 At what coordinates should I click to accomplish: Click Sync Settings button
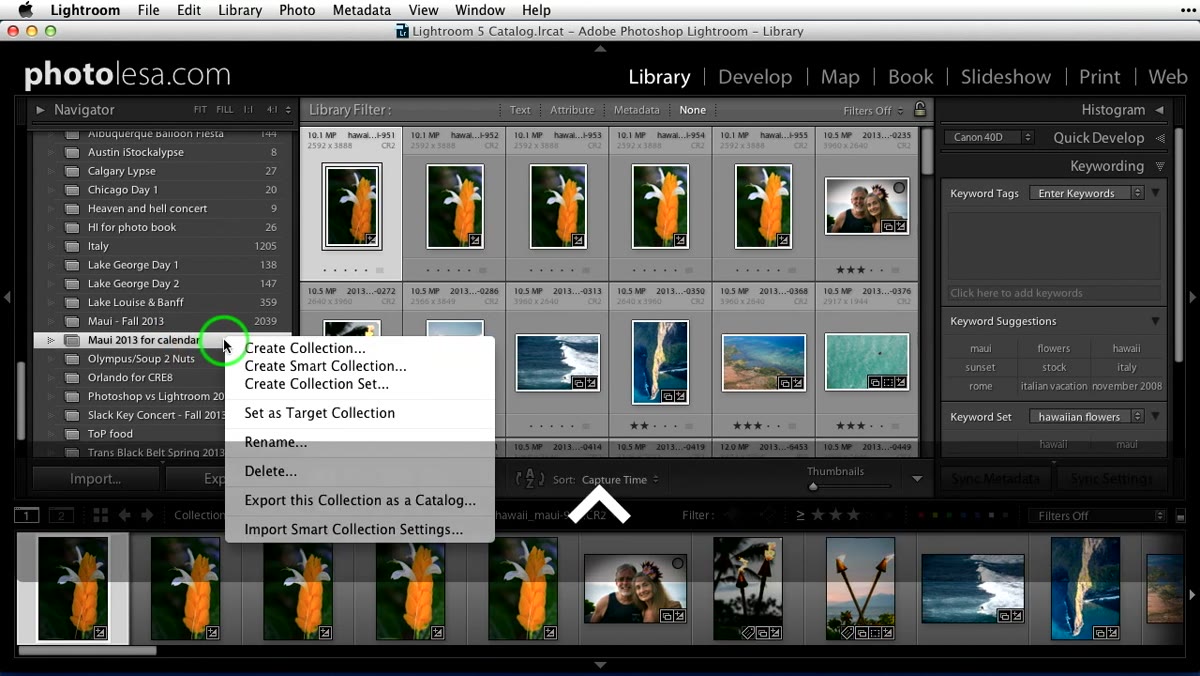pyautogui.click(x=1111, y=479)
